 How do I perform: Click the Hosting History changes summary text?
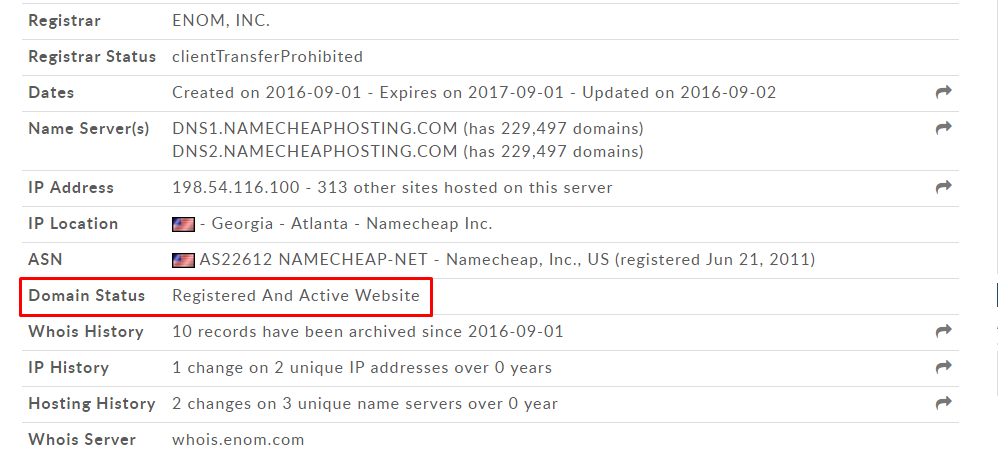click(365, 404)
